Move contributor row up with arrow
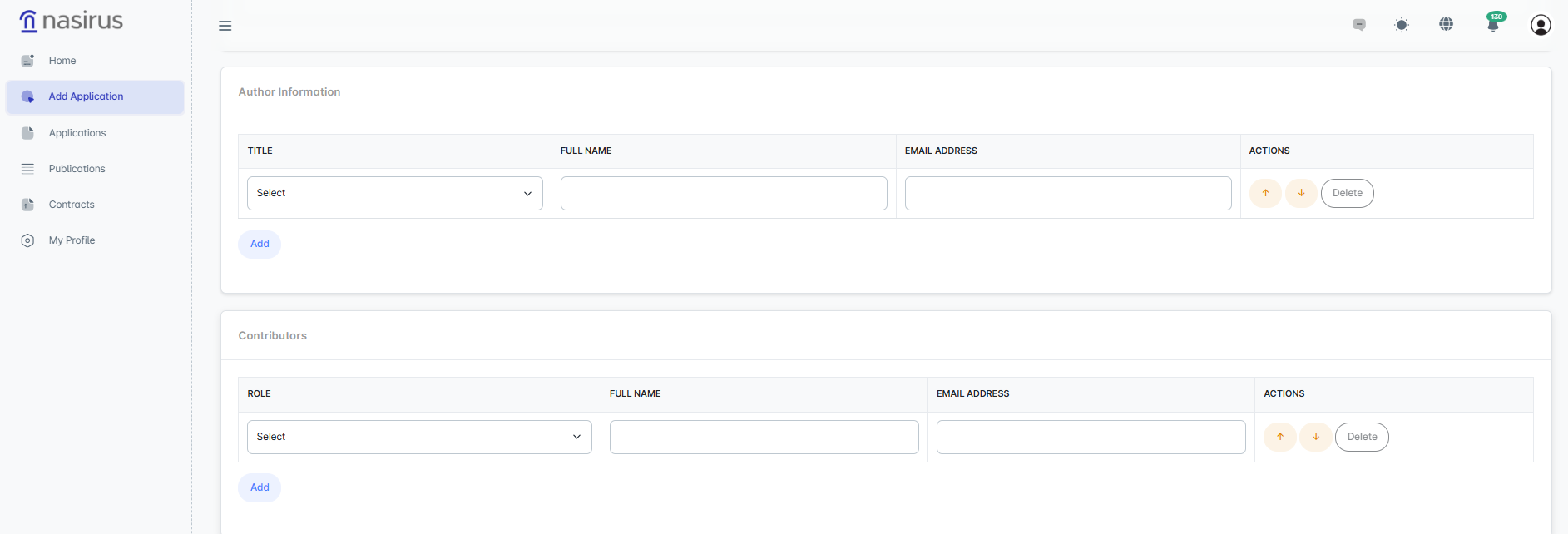 click(1280, 437)
